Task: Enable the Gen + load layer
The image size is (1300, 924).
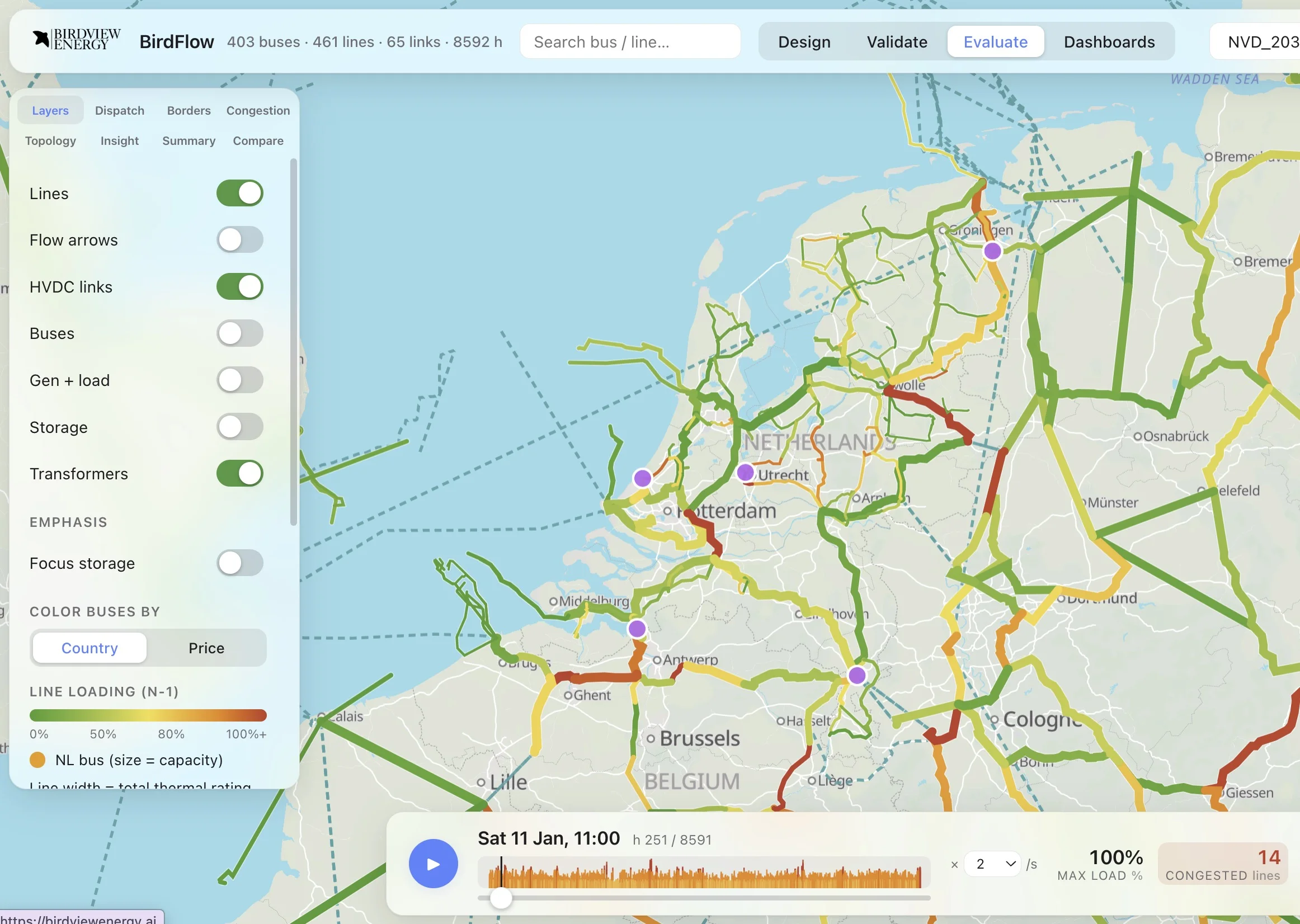Action: [x=239, y=380]
